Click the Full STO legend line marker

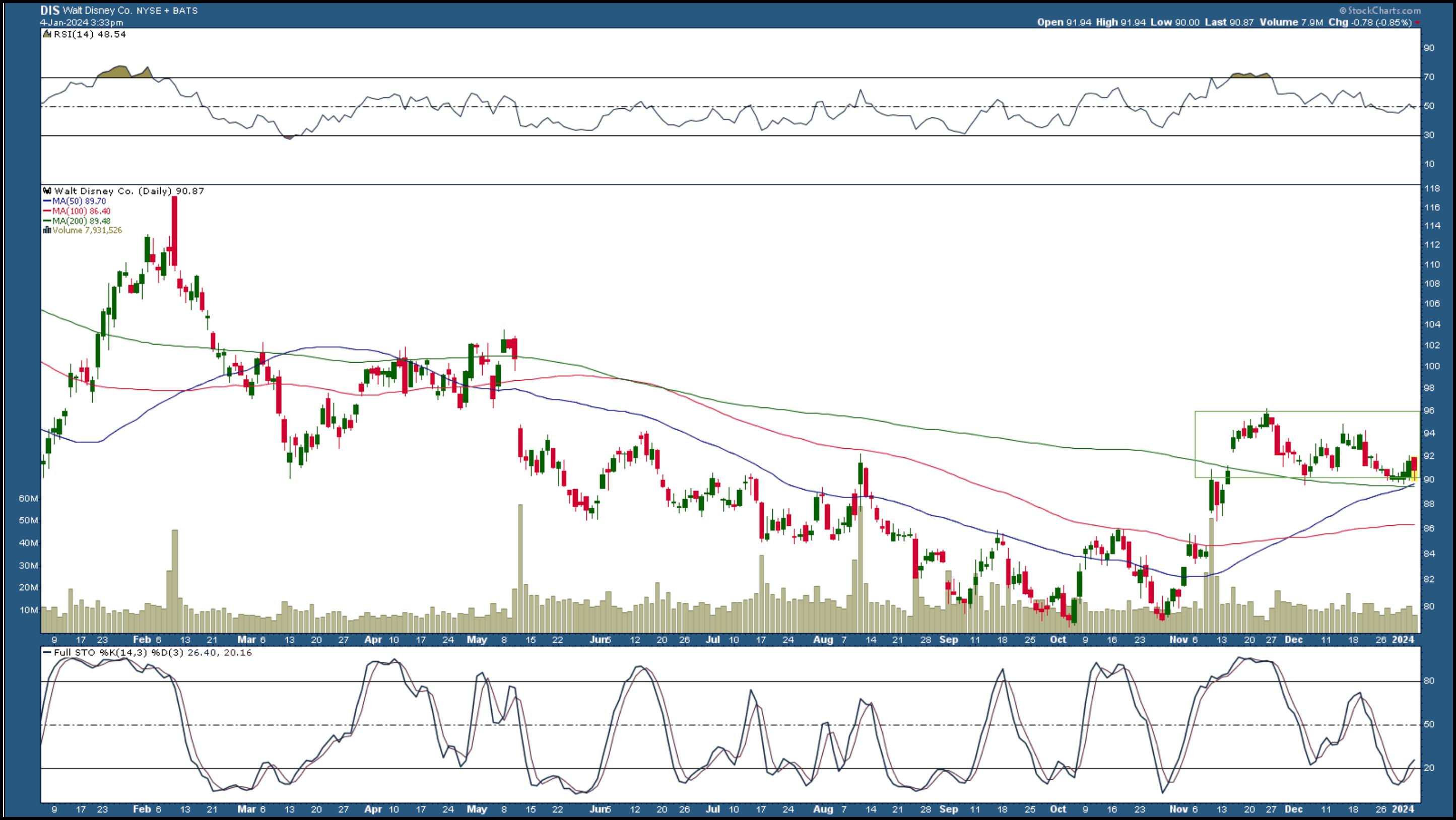click(x=47, y=653)
